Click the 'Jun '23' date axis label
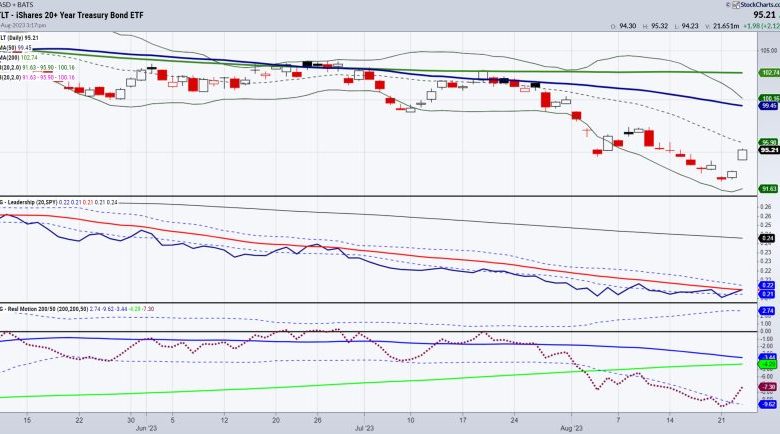This screenshot has height=434, width=780. pyautogui.click(x=147, y=428)
